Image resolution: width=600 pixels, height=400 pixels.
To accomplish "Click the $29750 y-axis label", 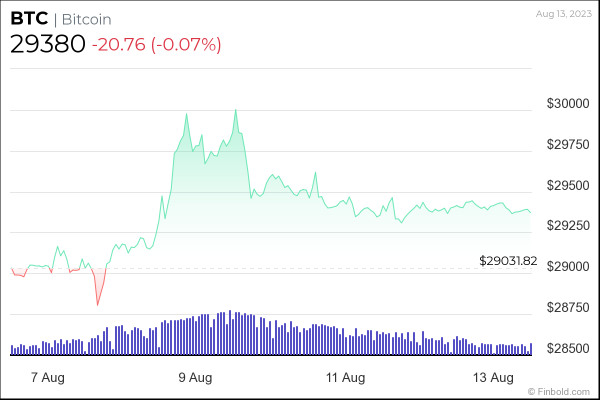I will coord(565,145).
